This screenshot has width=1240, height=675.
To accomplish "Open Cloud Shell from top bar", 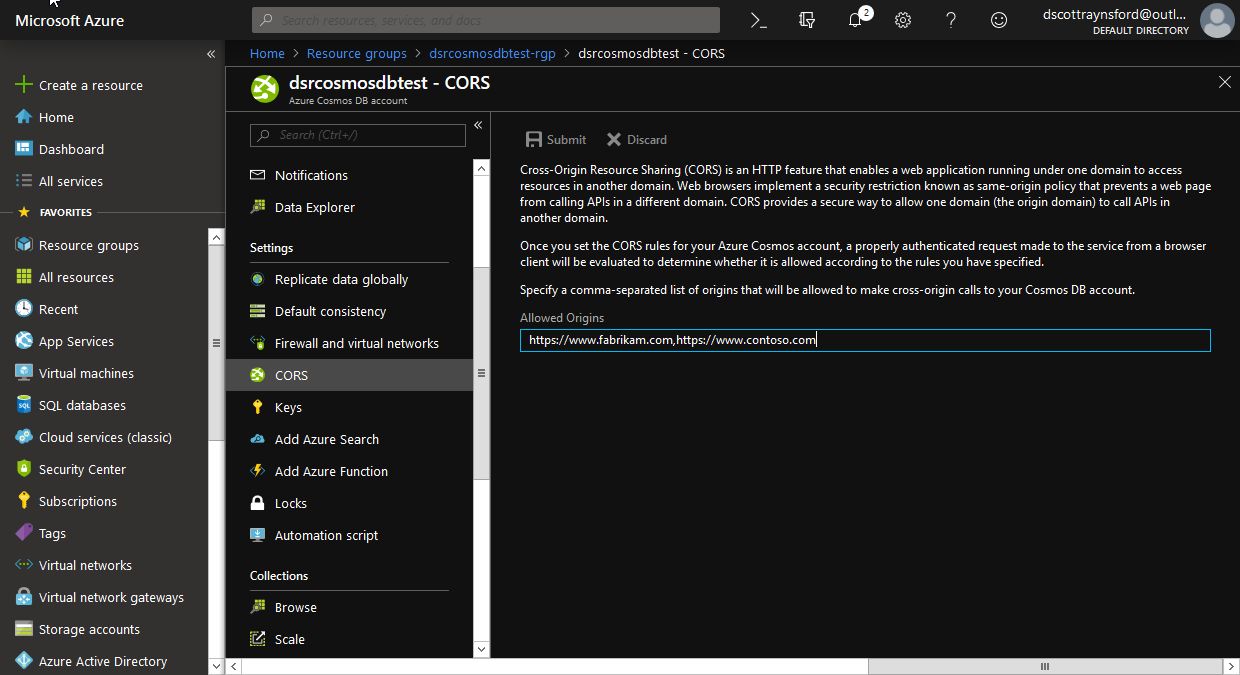I will coord(759,20).
